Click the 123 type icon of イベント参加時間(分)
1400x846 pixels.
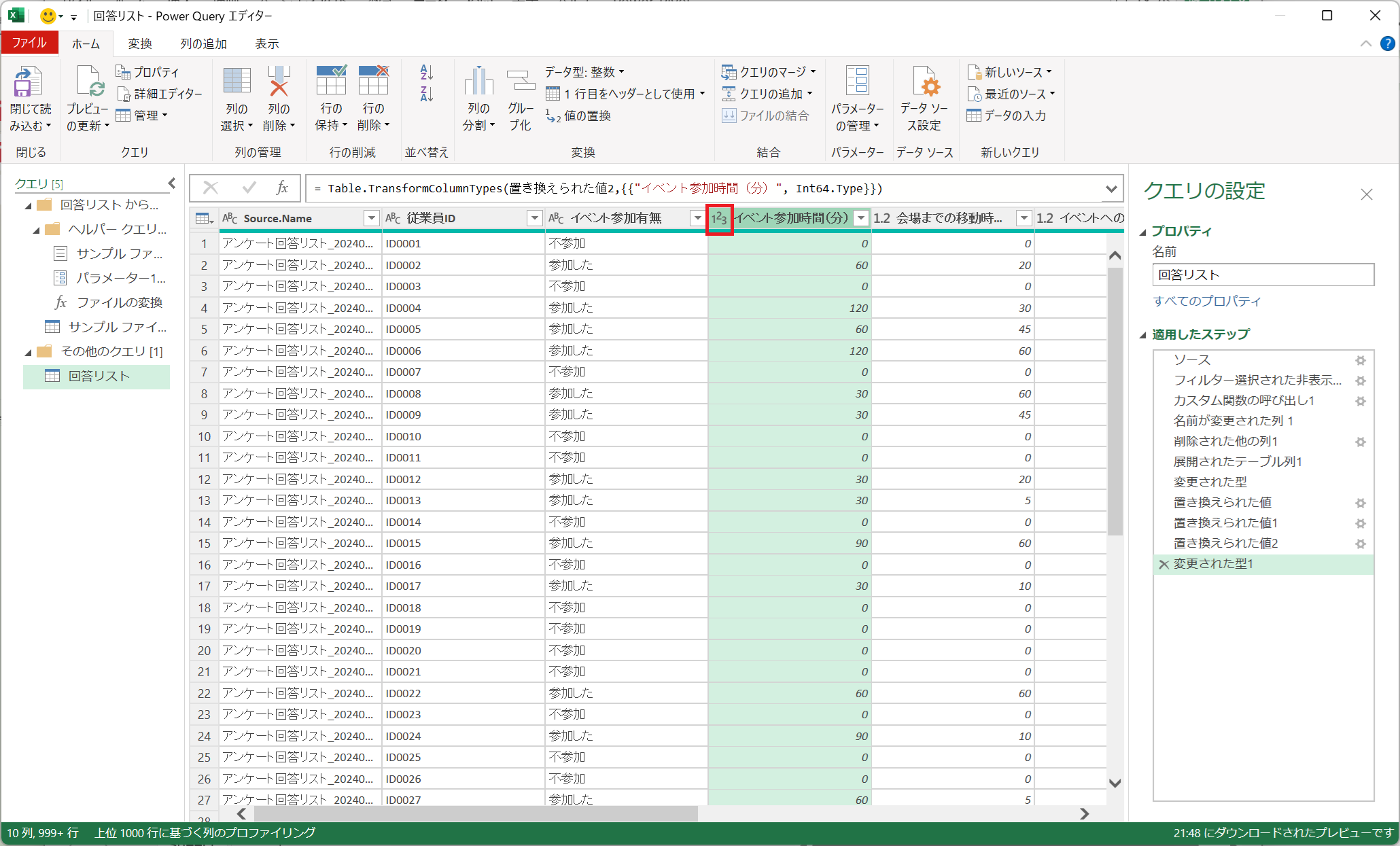point(719,219)
